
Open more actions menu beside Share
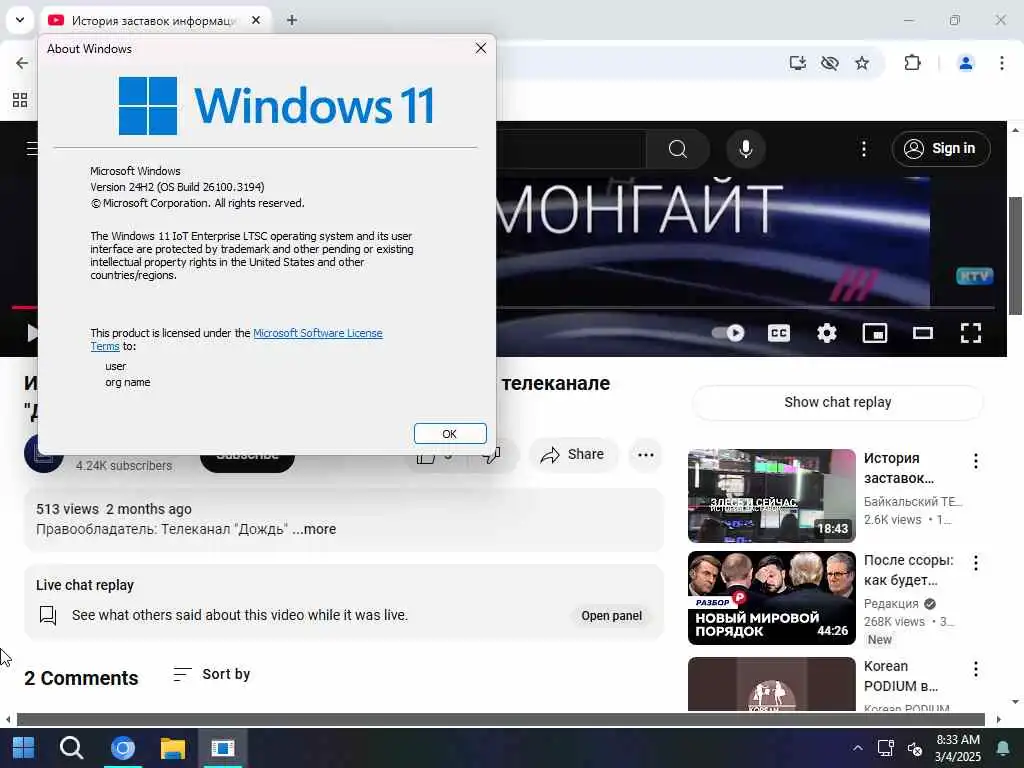(x=646, y=455)
